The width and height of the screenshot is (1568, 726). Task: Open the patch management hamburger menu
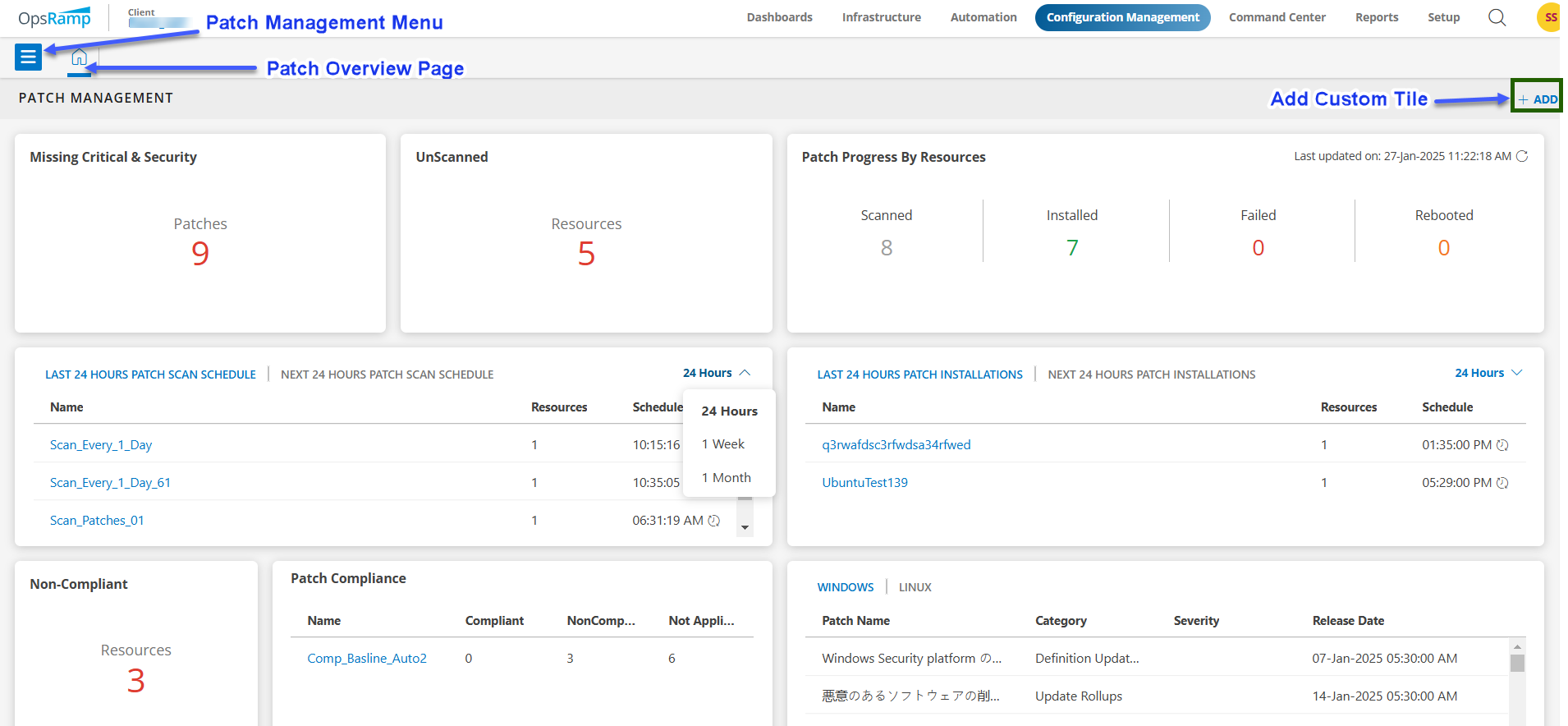(28, 57)
